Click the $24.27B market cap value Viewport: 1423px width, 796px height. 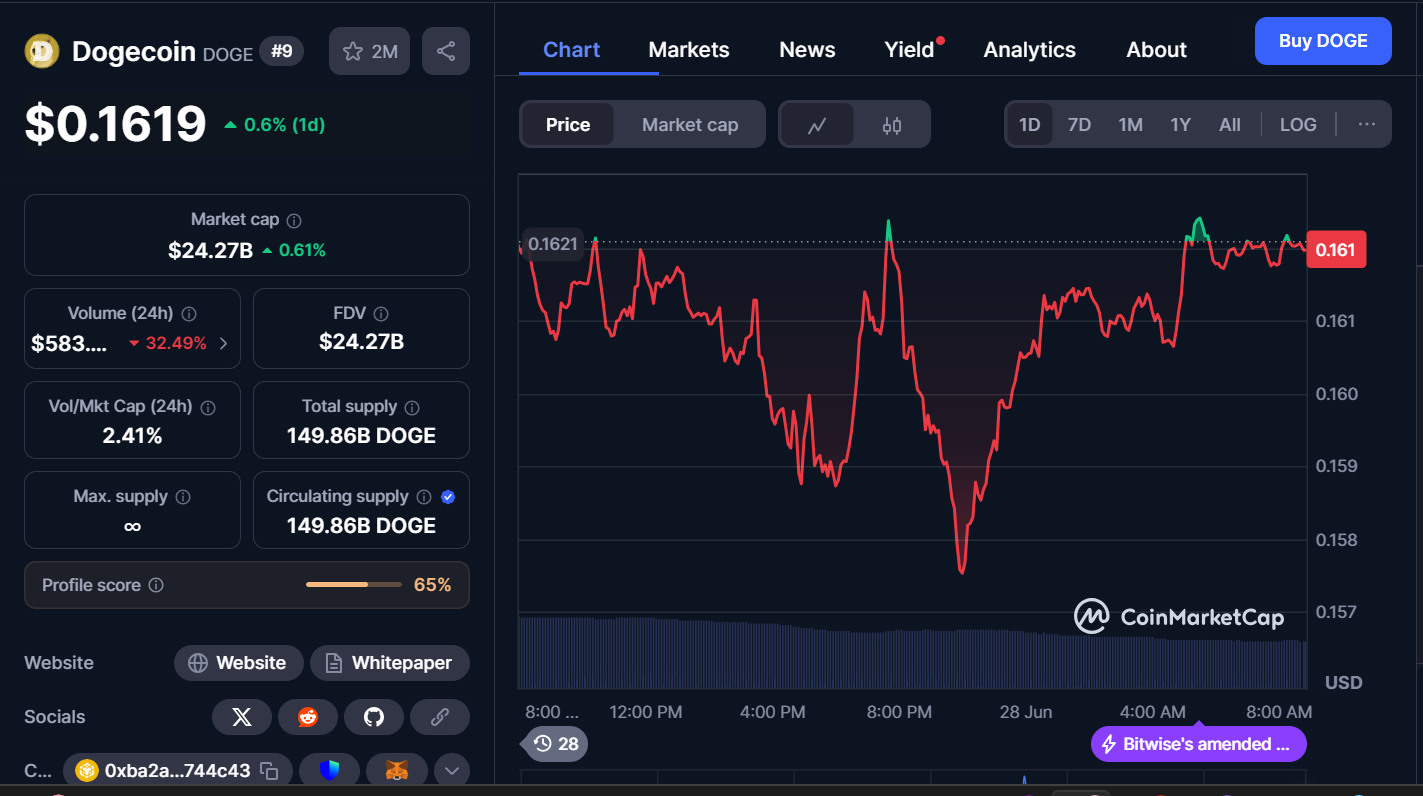pos(210,250)
